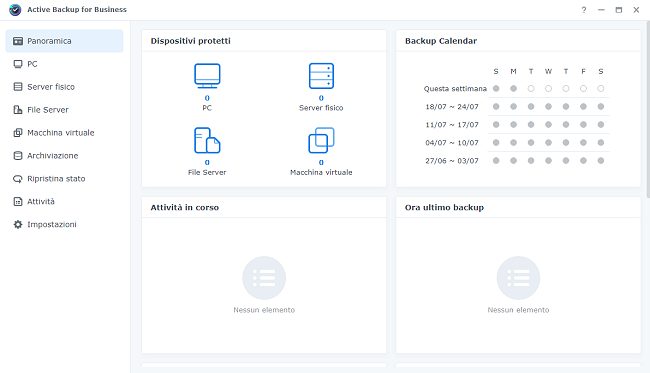650x373 pixels.
Task: Click the PC monitor icon in sidebar
Action: [x=18, y=64]
